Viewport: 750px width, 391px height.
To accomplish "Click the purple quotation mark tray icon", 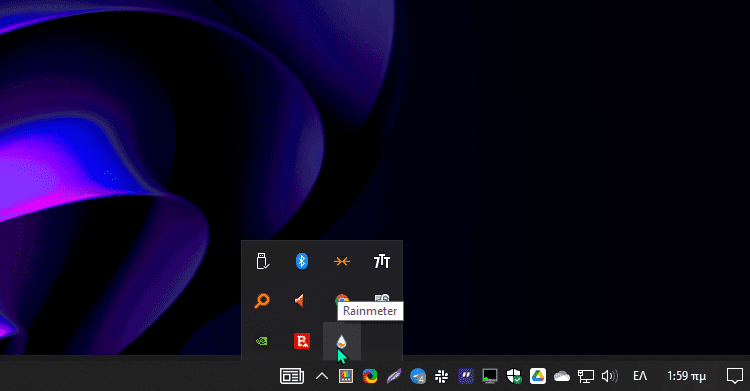I will 465,376.
